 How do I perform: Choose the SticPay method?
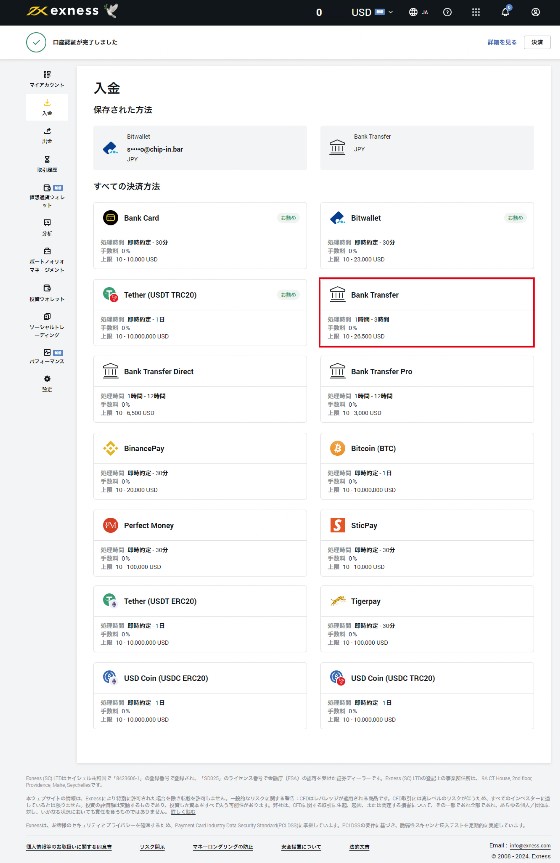[x=427, y=543]
